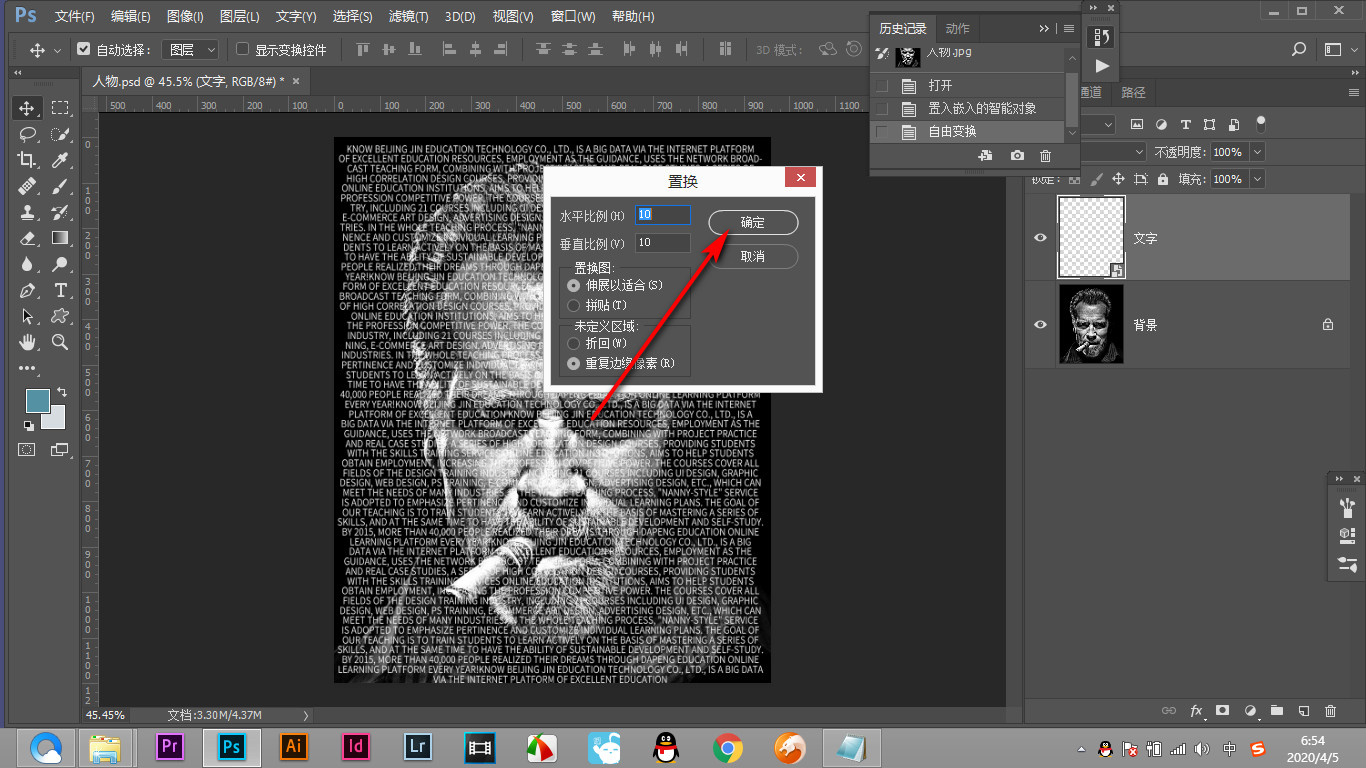The height and width of the screenshot is (768, 1366).
Task: Select the 拼贴 radio option
Action: (x=574, y=305)
